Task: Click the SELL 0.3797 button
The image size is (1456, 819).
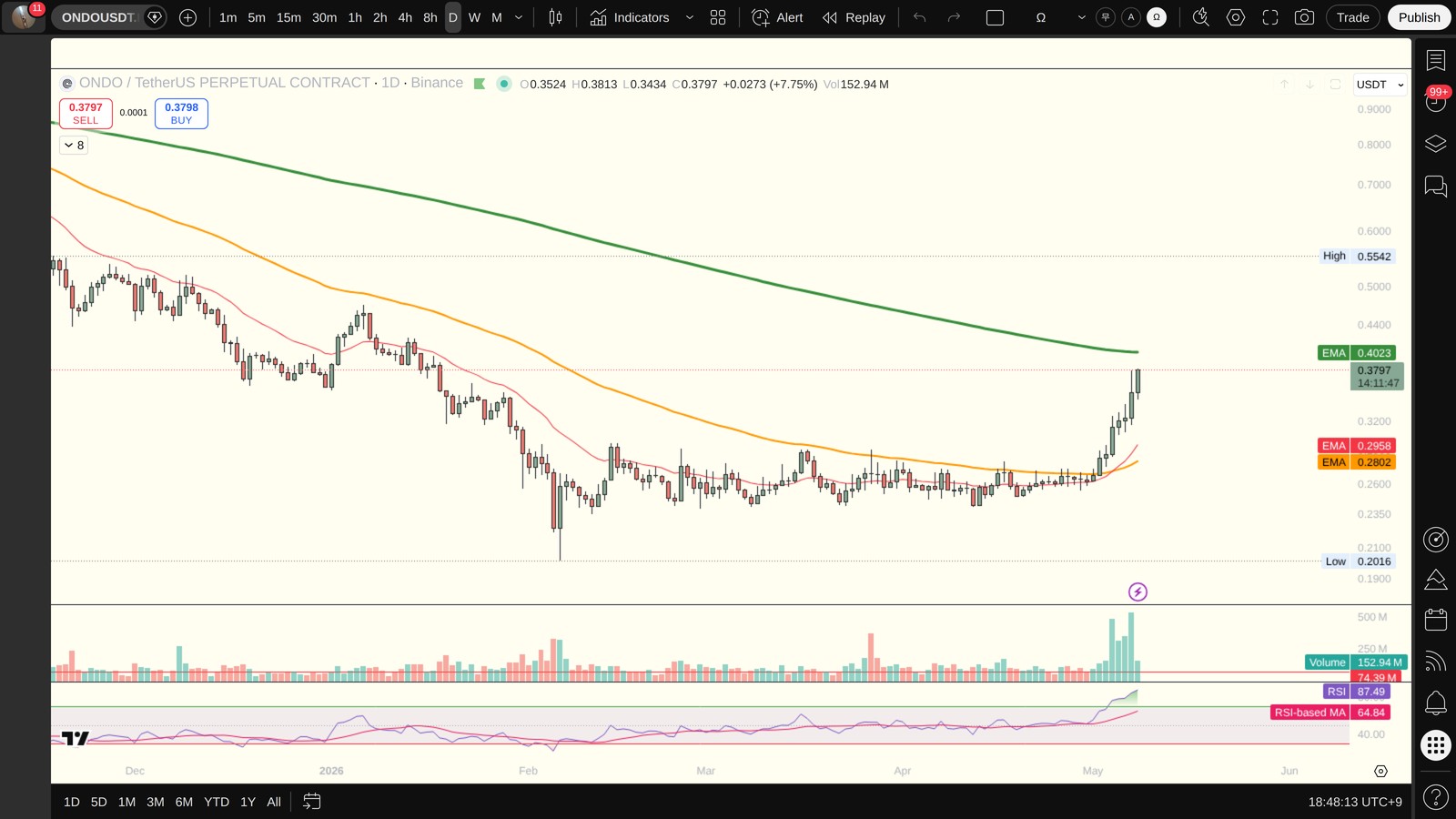Action: click(x=86, y=114)
